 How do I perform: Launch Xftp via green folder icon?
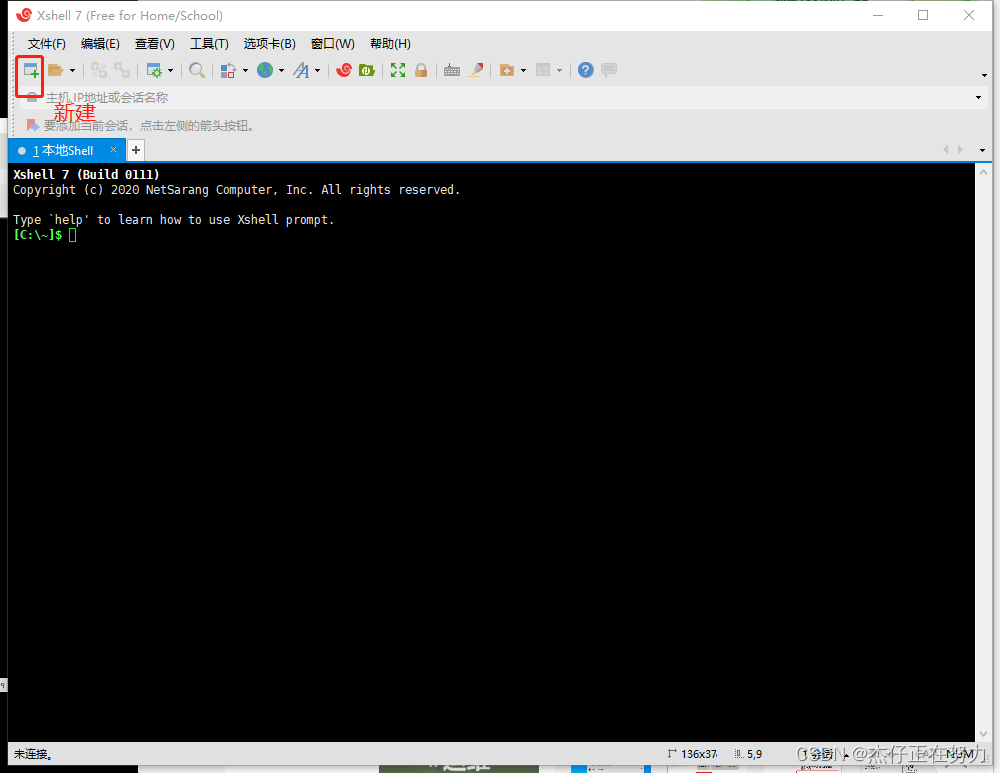(x=367, y=70)
